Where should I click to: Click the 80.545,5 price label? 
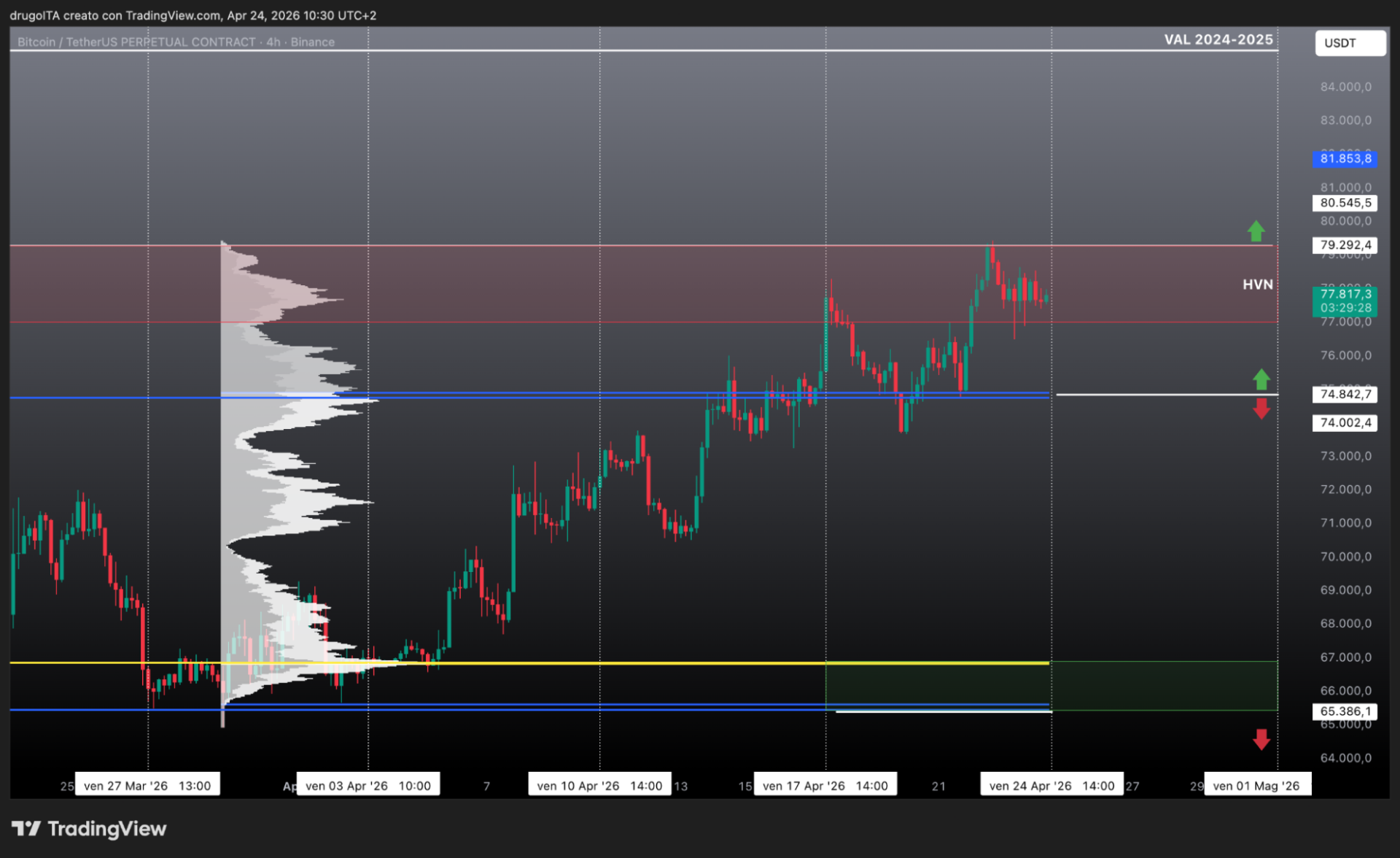(1345, 203)
